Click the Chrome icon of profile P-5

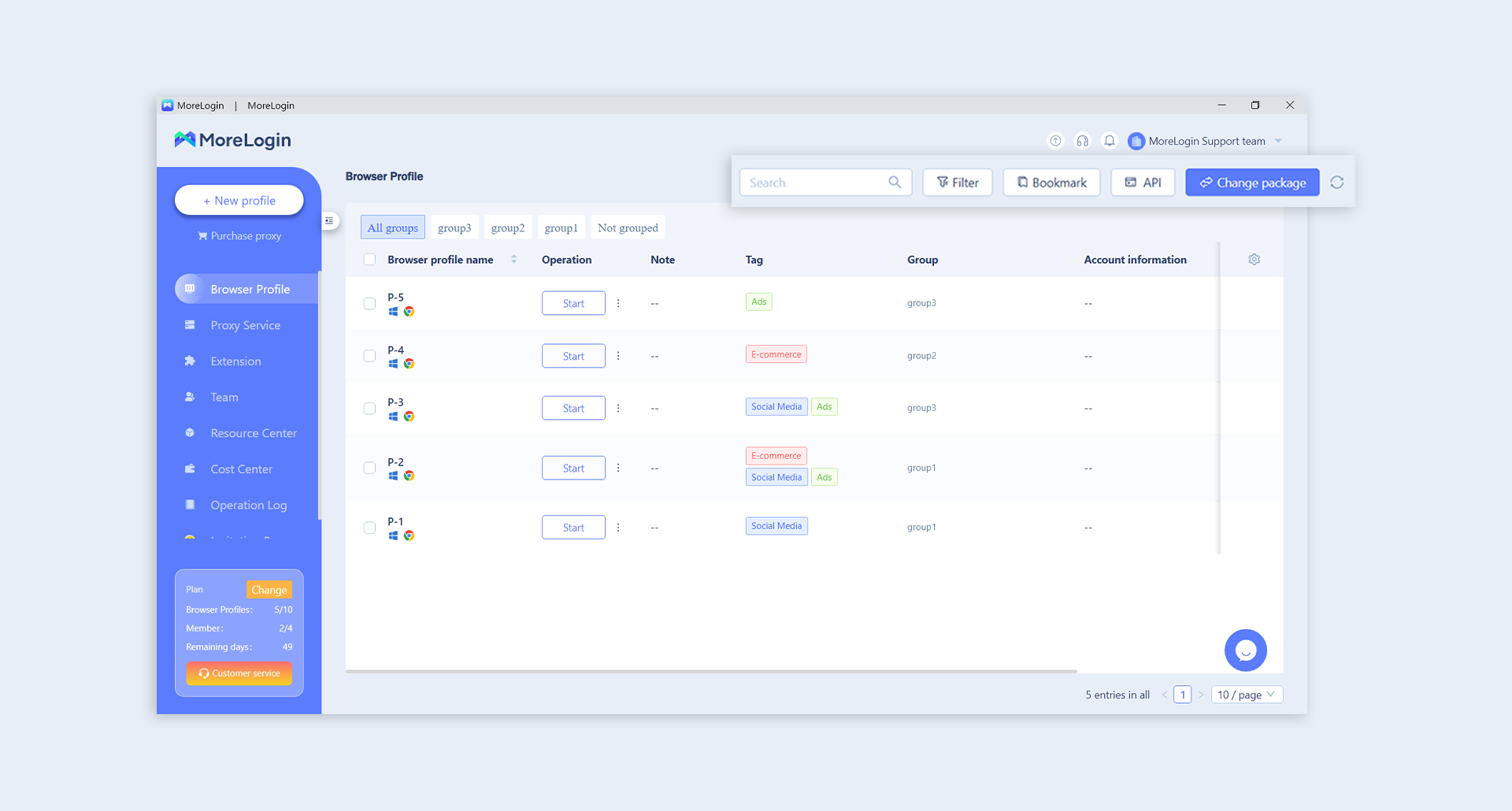click(x=409, y=312)
